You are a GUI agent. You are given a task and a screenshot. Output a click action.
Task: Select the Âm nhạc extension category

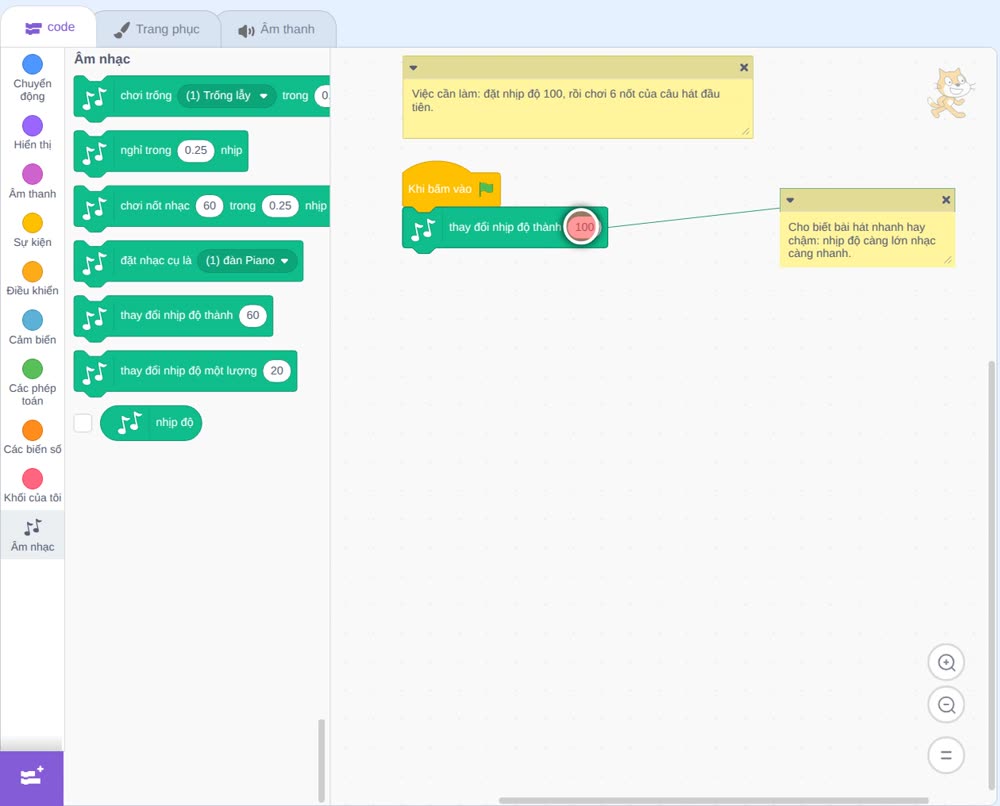pyautogui.click(x=33, y=535)
